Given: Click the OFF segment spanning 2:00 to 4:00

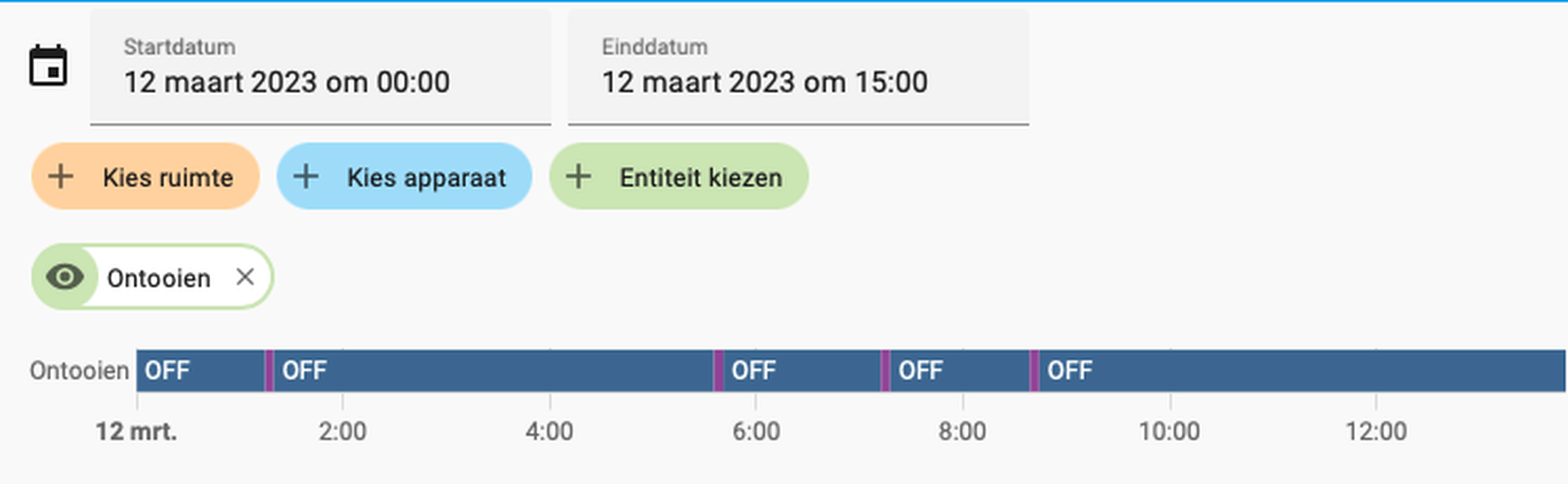Looking at the screenshot, I should (x=492, y=371).
